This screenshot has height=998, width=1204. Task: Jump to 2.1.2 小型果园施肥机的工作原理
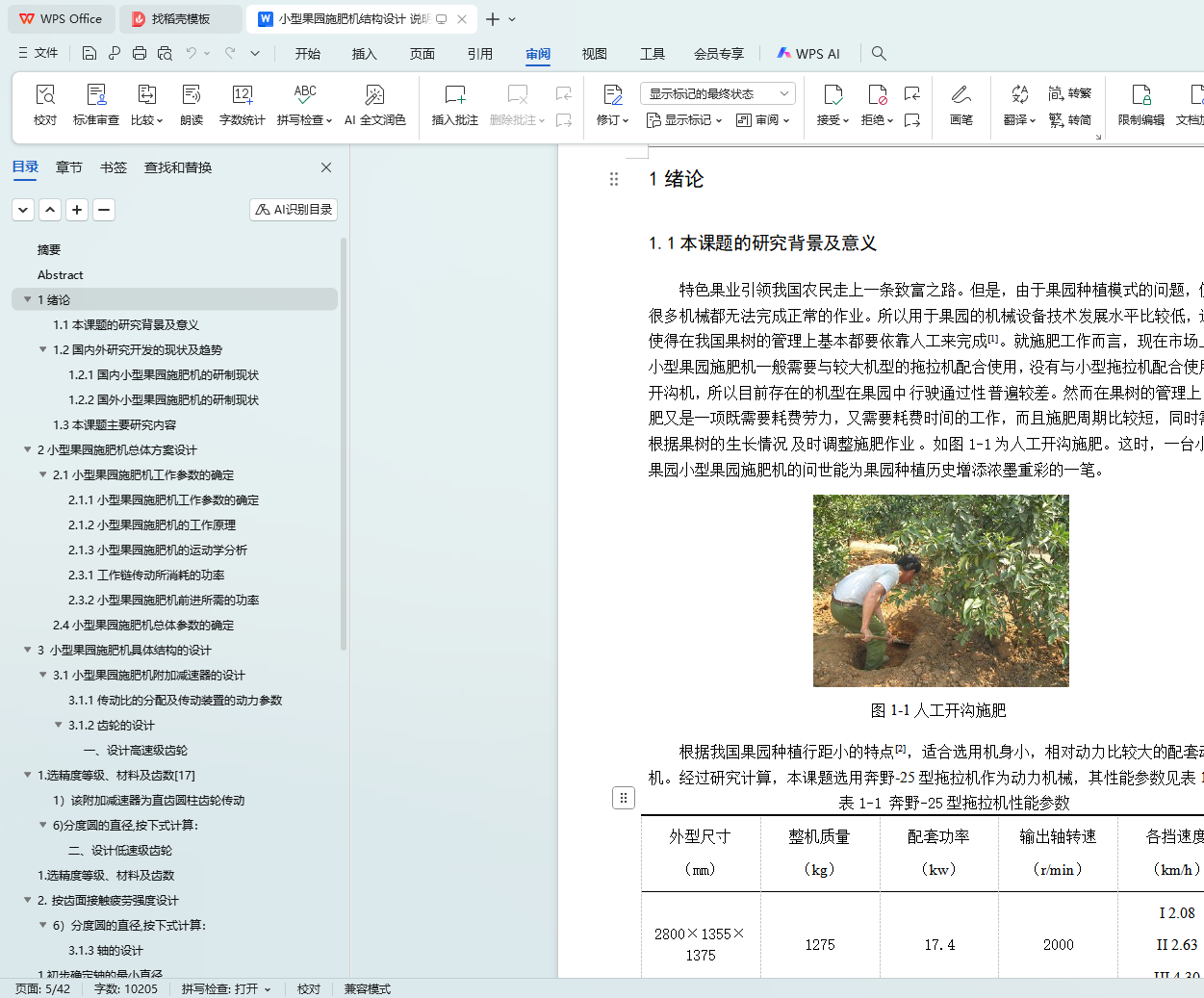152,525
